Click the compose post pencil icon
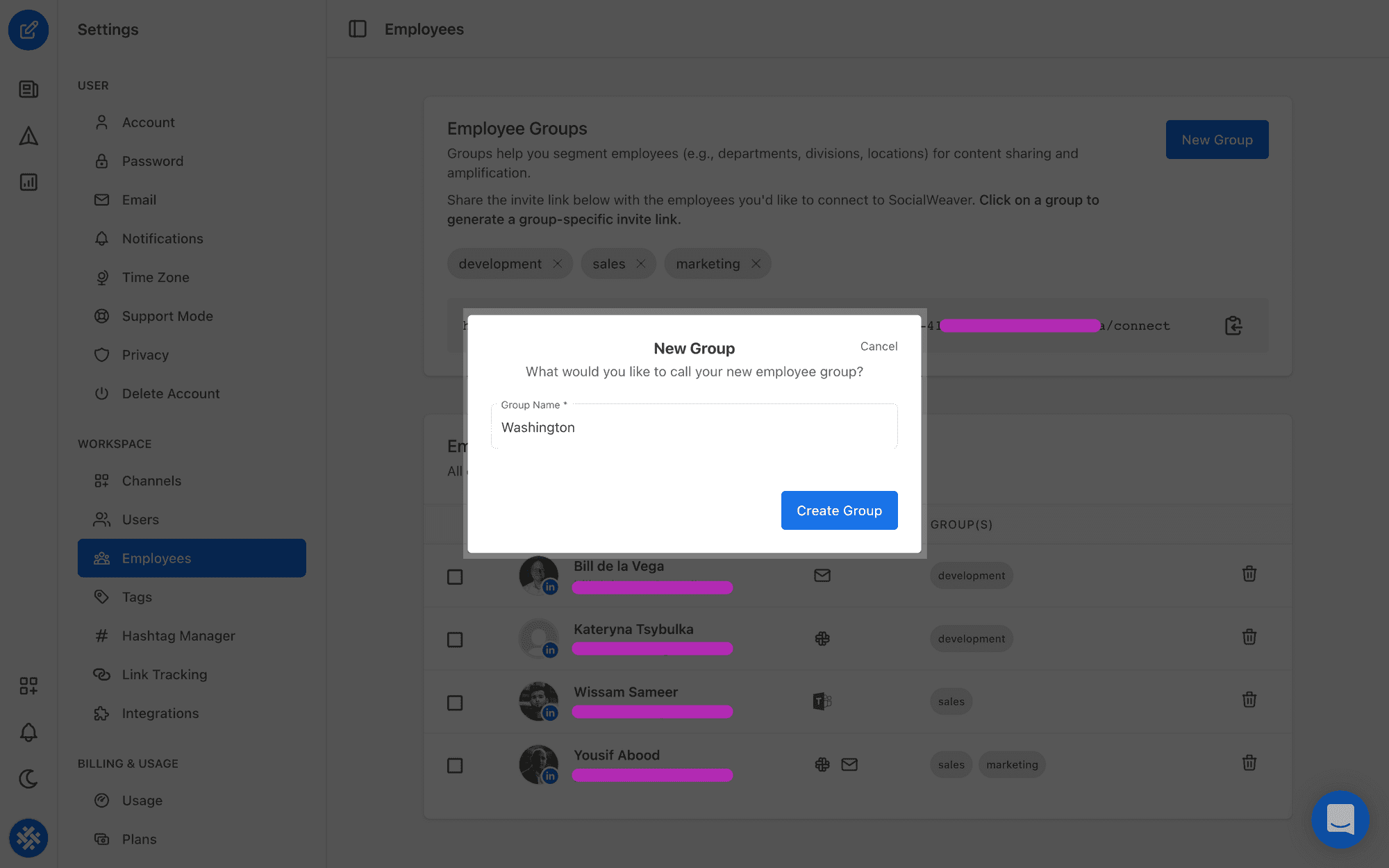The image size is (1389, 868). coord(28,30)
